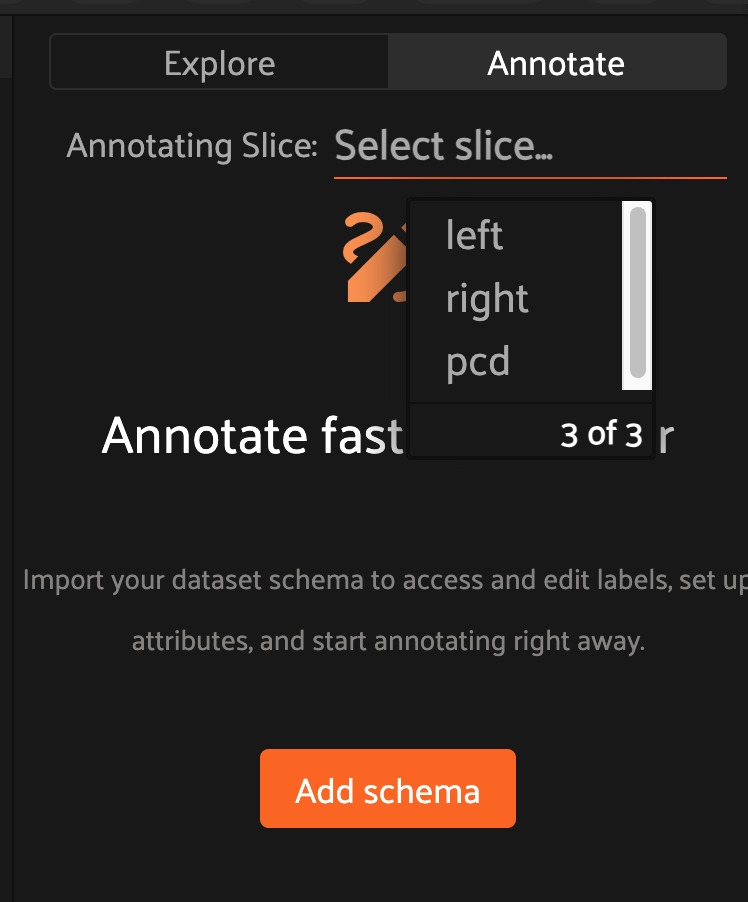Switch to the Explore tab
Image resolution: width=748 pixels, height=902 pixels.
[219, 62]
